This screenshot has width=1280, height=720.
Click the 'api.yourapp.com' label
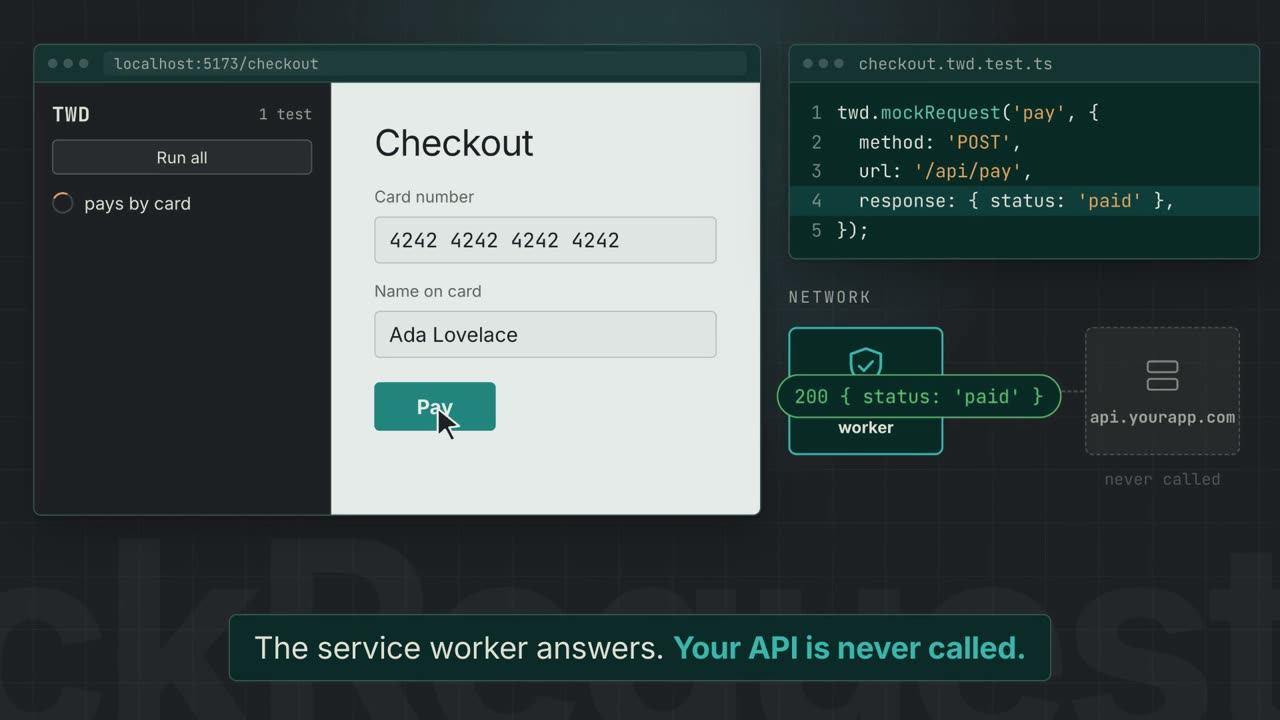[x=1163, y=417]
